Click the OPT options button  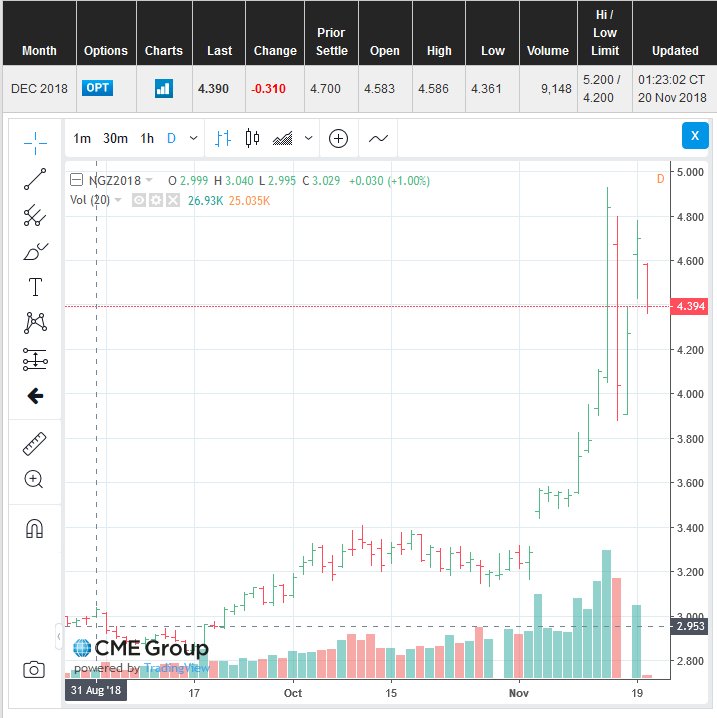point(98,88)
